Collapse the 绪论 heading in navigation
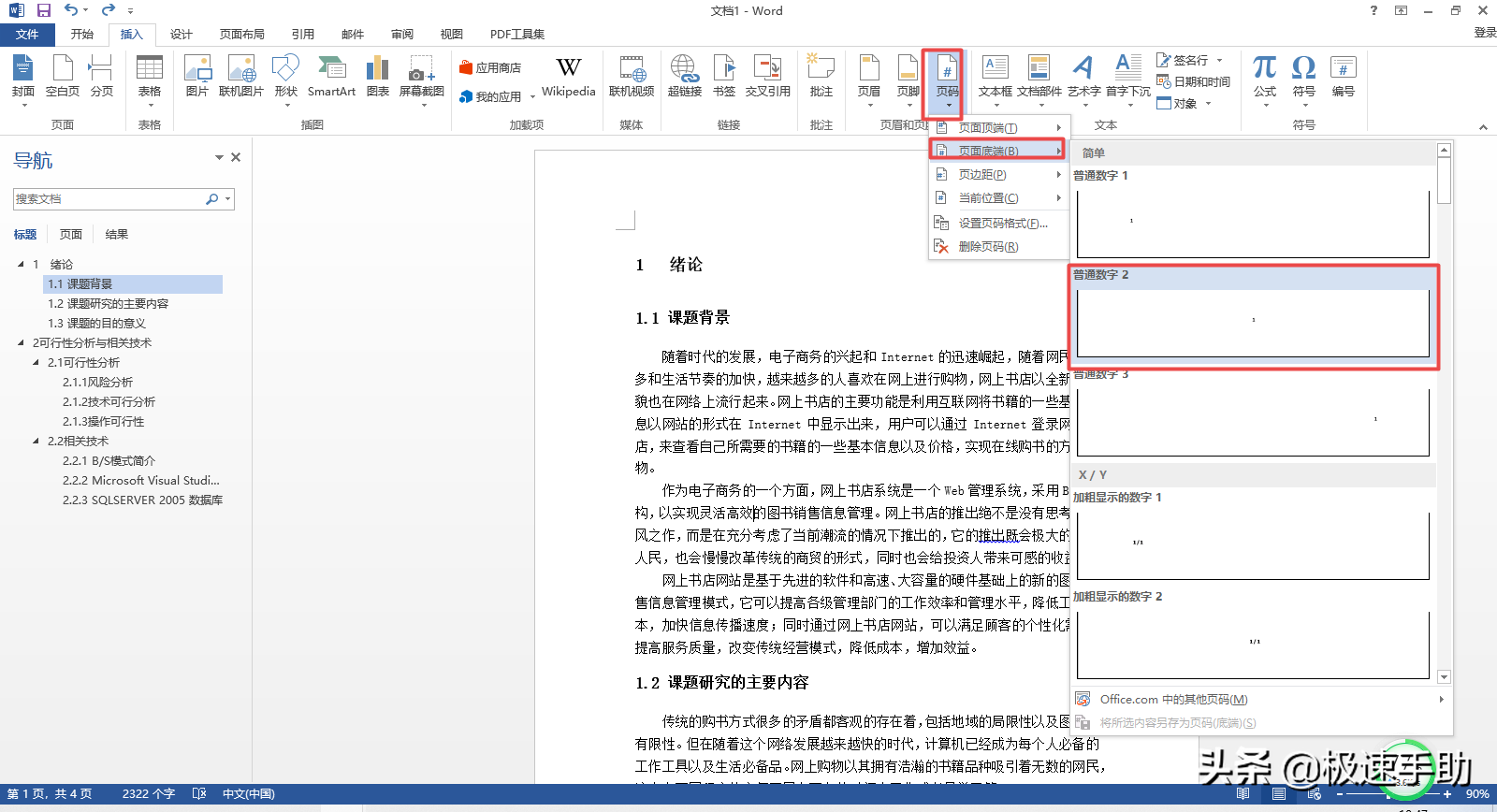1497x812 pixels. tap(21, 264)
